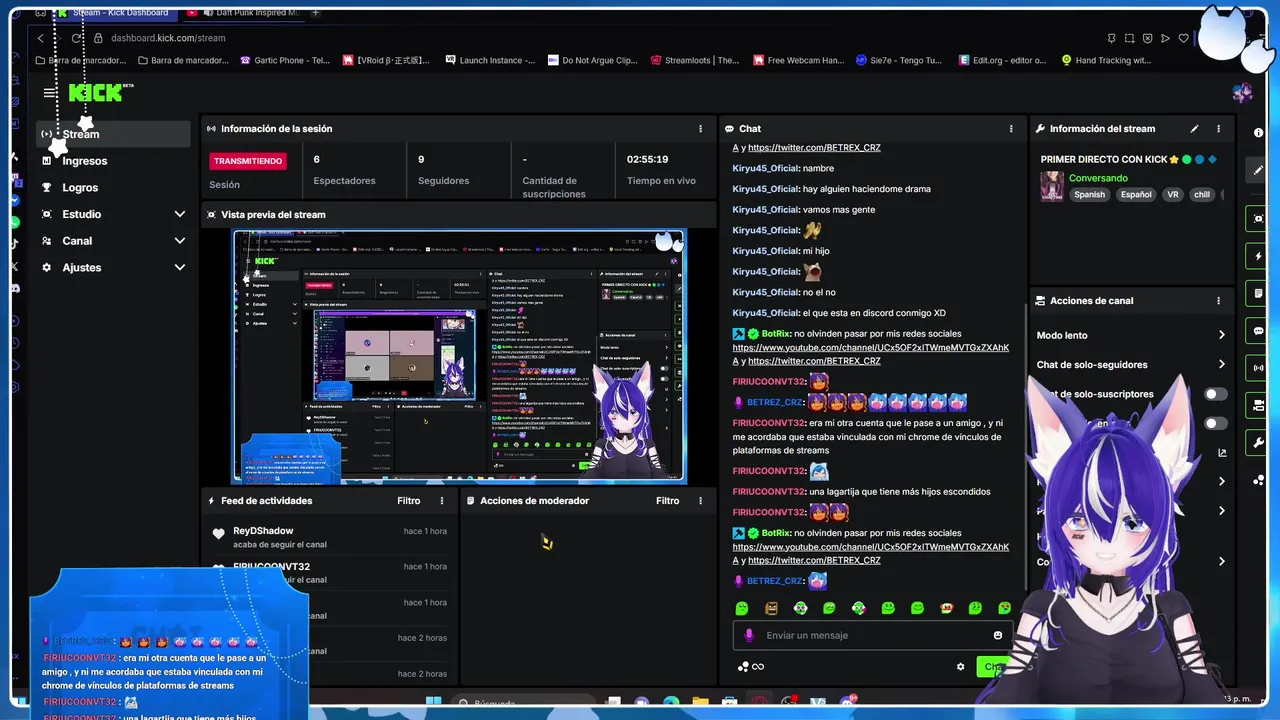1280x720 pixels.
Task: Click the pencil icon in right rail
Action: tap(1258, 170)
